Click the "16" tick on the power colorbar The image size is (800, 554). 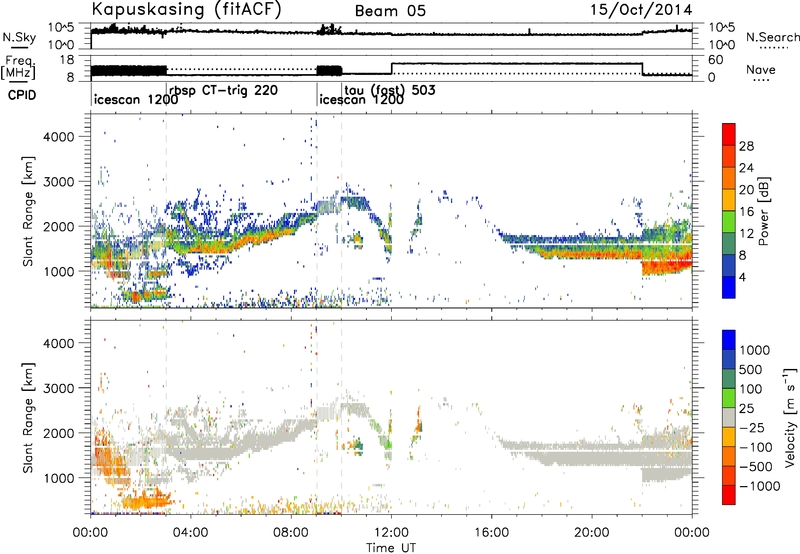(x=746, y=212)
